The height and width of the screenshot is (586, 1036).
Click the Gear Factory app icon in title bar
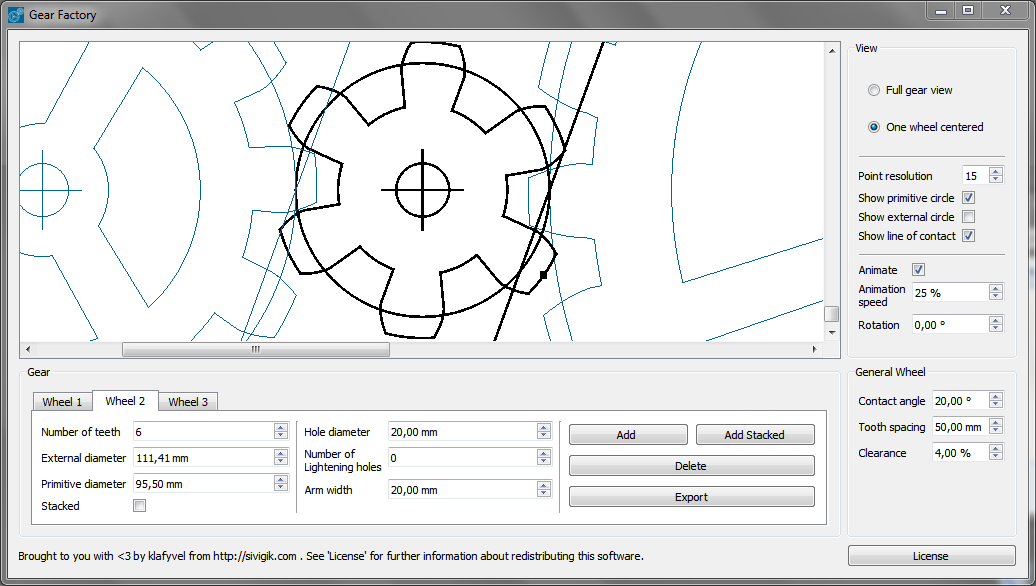[x=15, y=15]
